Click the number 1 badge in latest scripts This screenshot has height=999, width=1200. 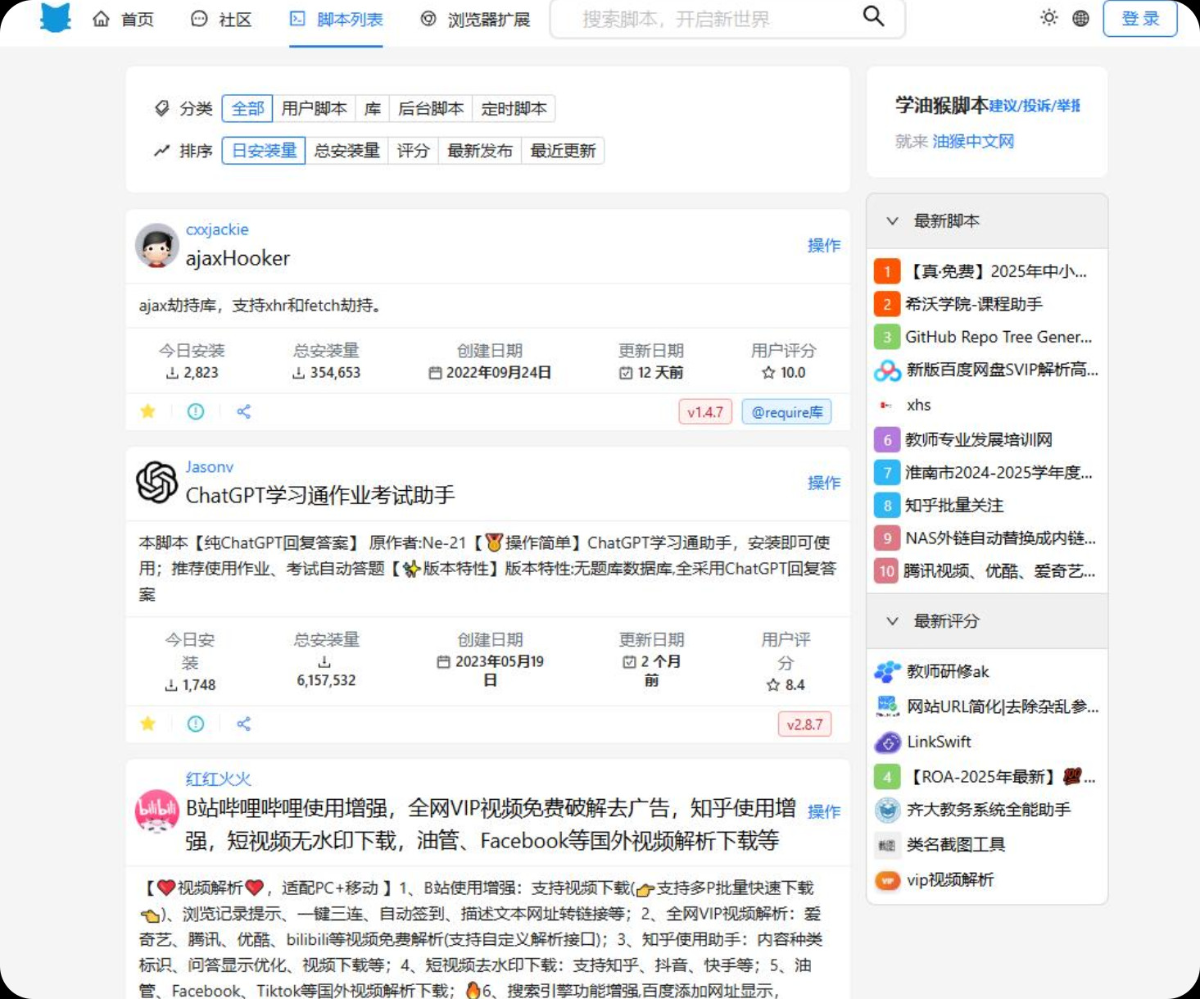point(887,271)
